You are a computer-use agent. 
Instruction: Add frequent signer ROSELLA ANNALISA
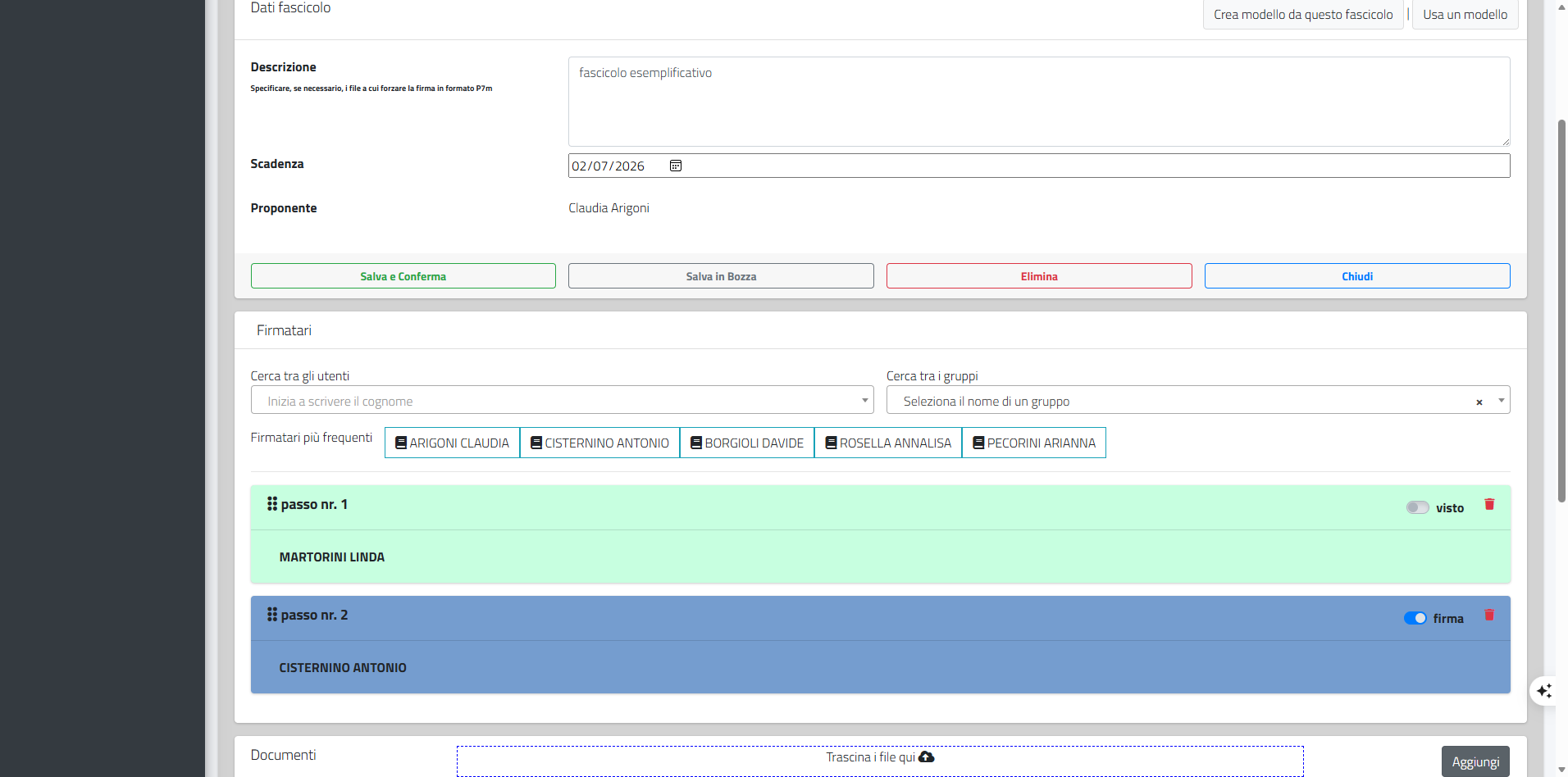click(888, 443)
